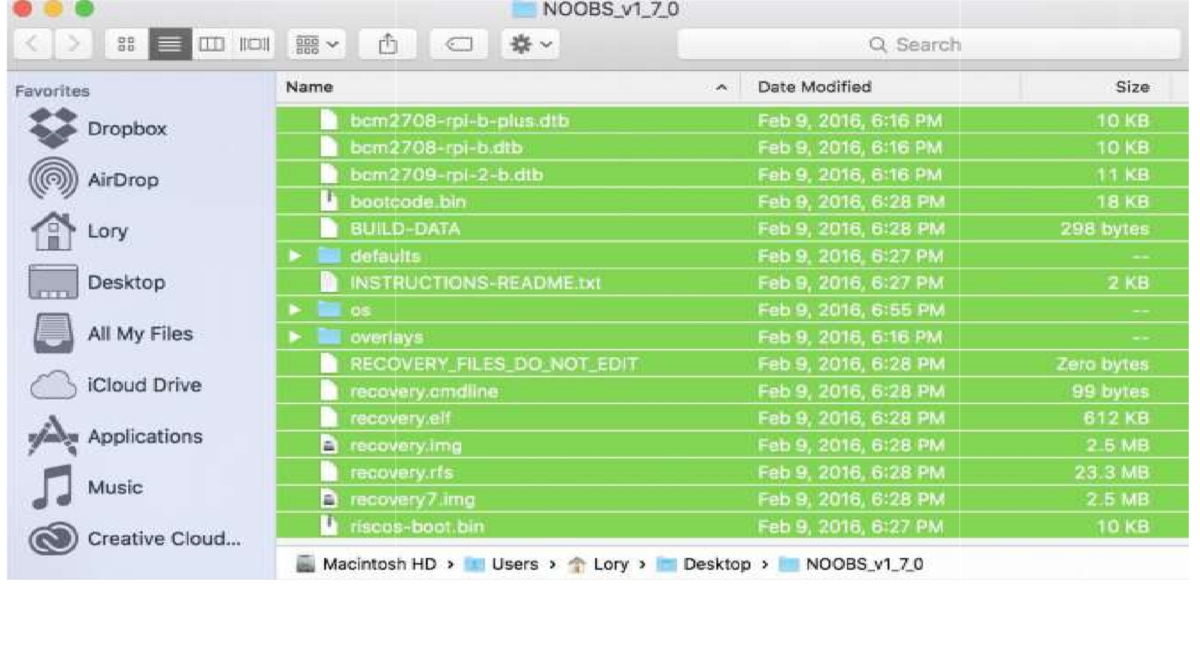Click Desktop in the path bar
The width and height of the screenshot is (1200, 668).
(x=715, y=564)
